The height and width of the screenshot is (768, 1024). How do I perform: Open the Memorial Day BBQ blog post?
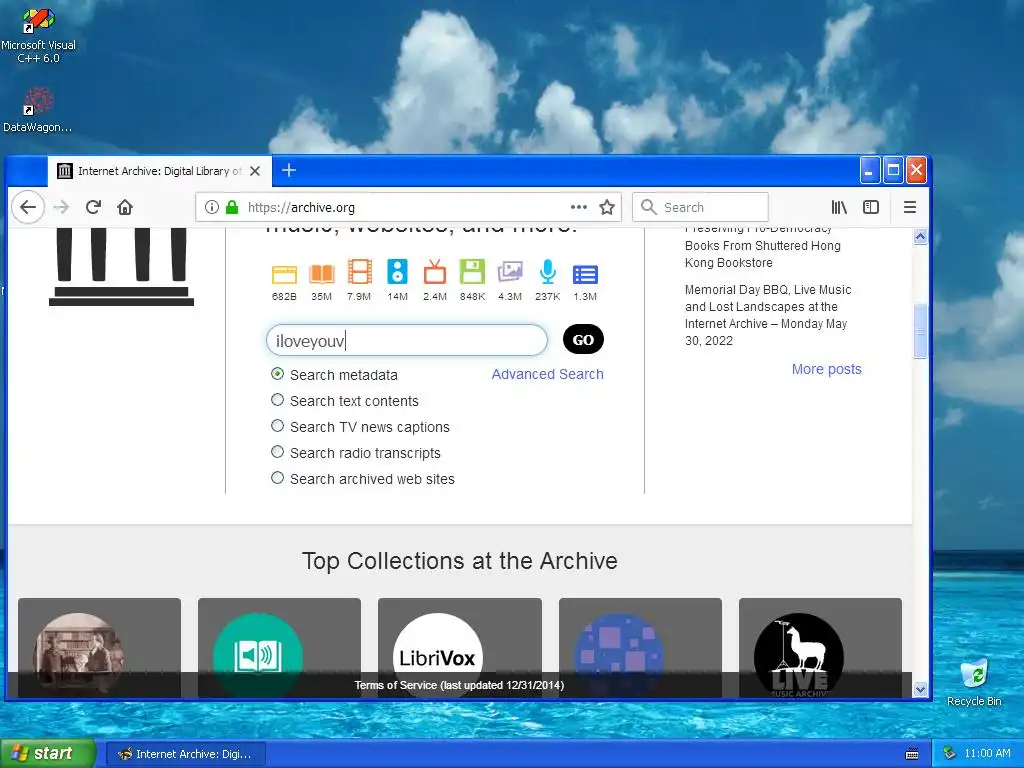coord(768,315)
